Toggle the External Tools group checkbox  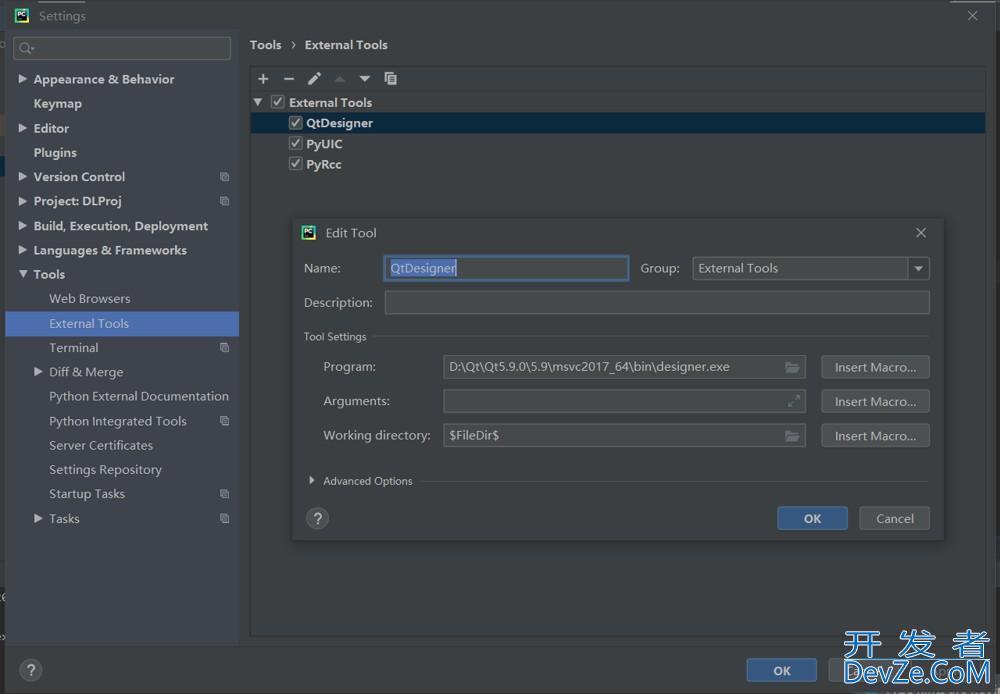point(277,102)
